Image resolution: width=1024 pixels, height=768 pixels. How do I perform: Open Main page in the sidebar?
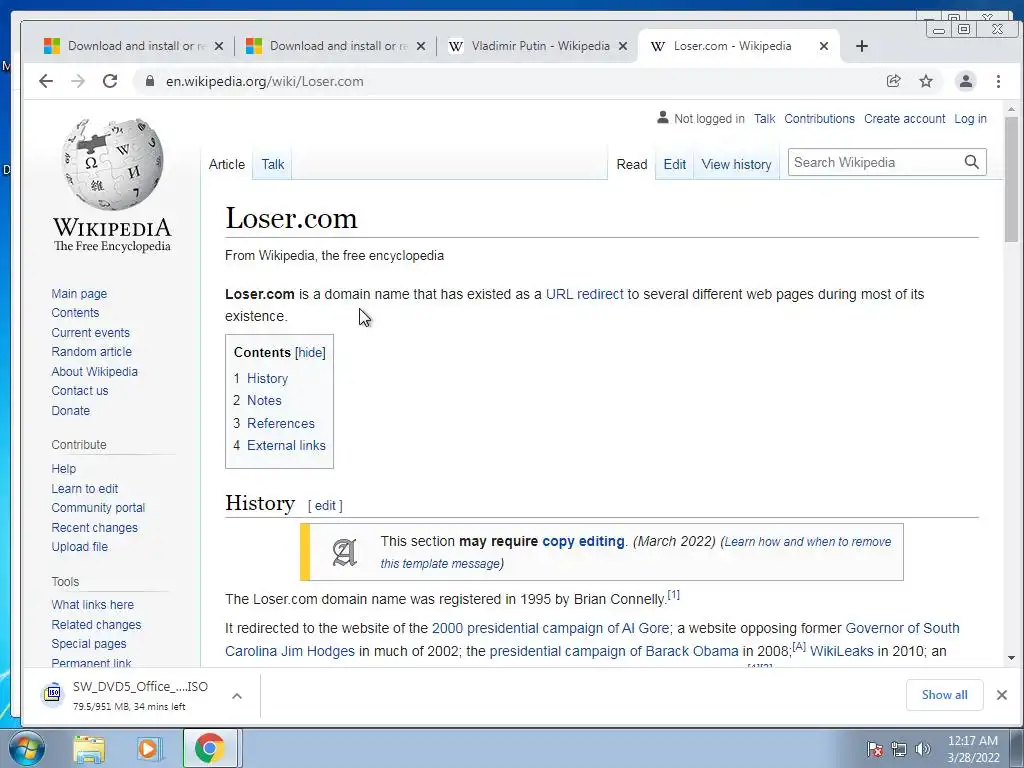tap(79, 294)
